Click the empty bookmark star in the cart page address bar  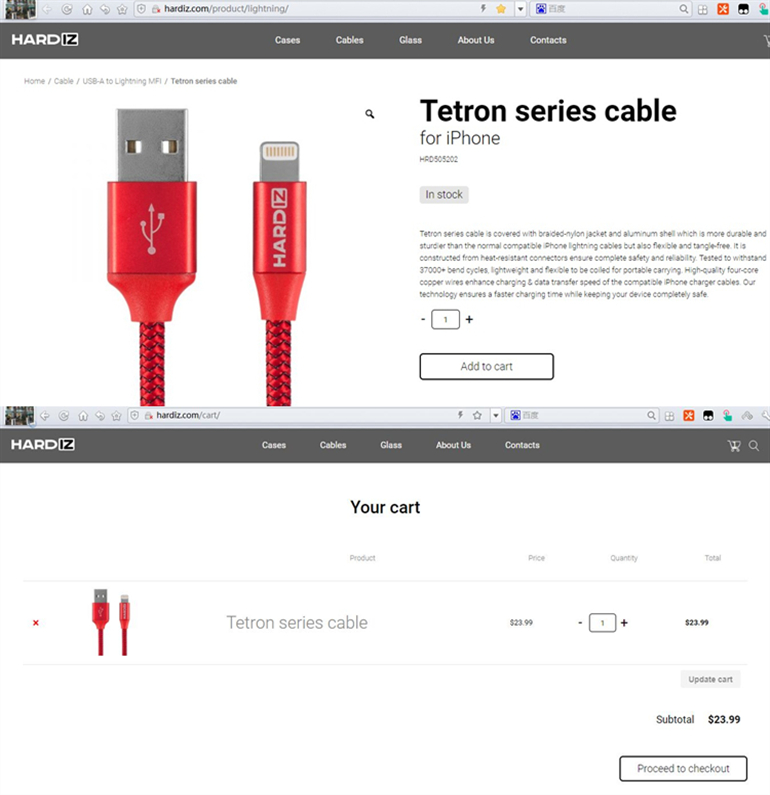477,415
